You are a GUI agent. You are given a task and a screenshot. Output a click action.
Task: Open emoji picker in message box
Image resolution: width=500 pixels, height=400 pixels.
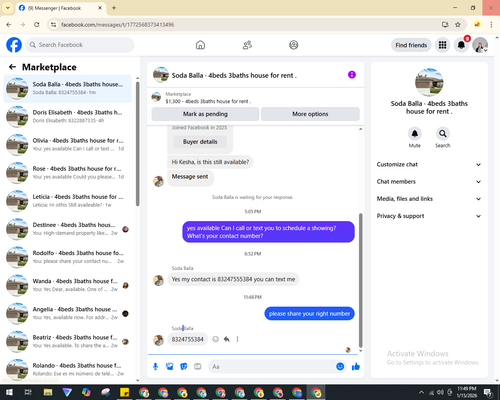(x=340, y=367)
